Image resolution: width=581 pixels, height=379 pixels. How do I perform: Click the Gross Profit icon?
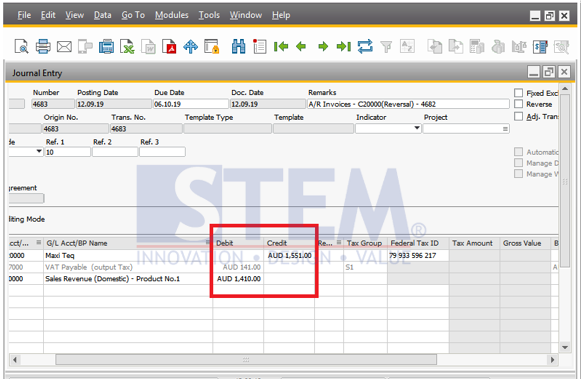(477, 47)
